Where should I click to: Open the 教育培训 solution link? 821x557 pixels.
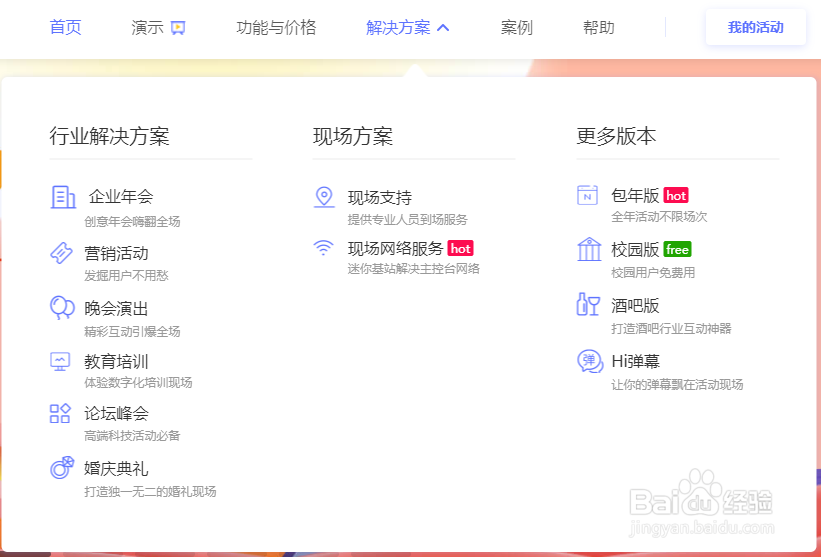(x=116, y=361)
